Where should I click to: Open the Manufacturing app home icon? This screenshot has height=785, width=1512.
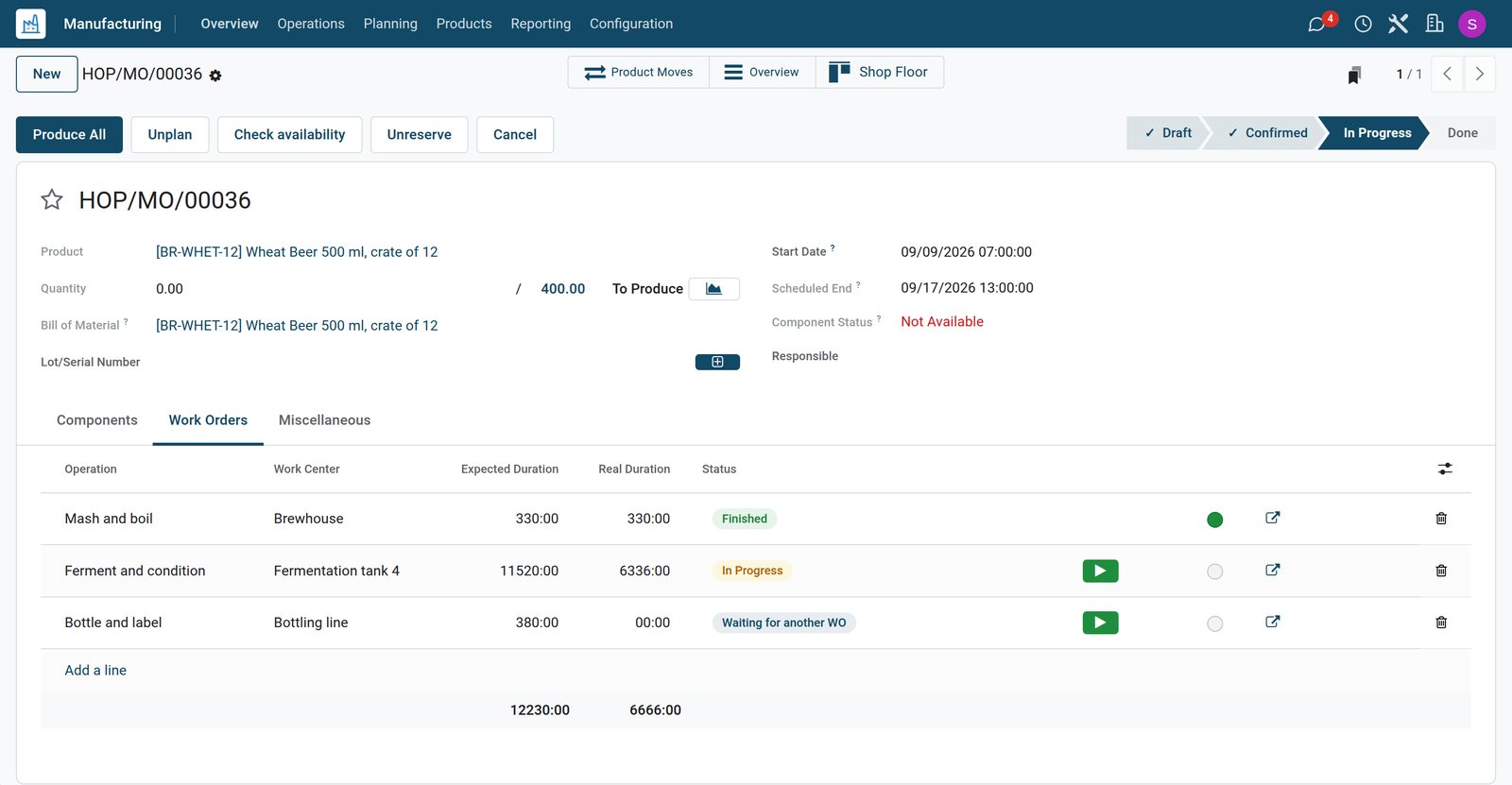click(x=31, y=24)
